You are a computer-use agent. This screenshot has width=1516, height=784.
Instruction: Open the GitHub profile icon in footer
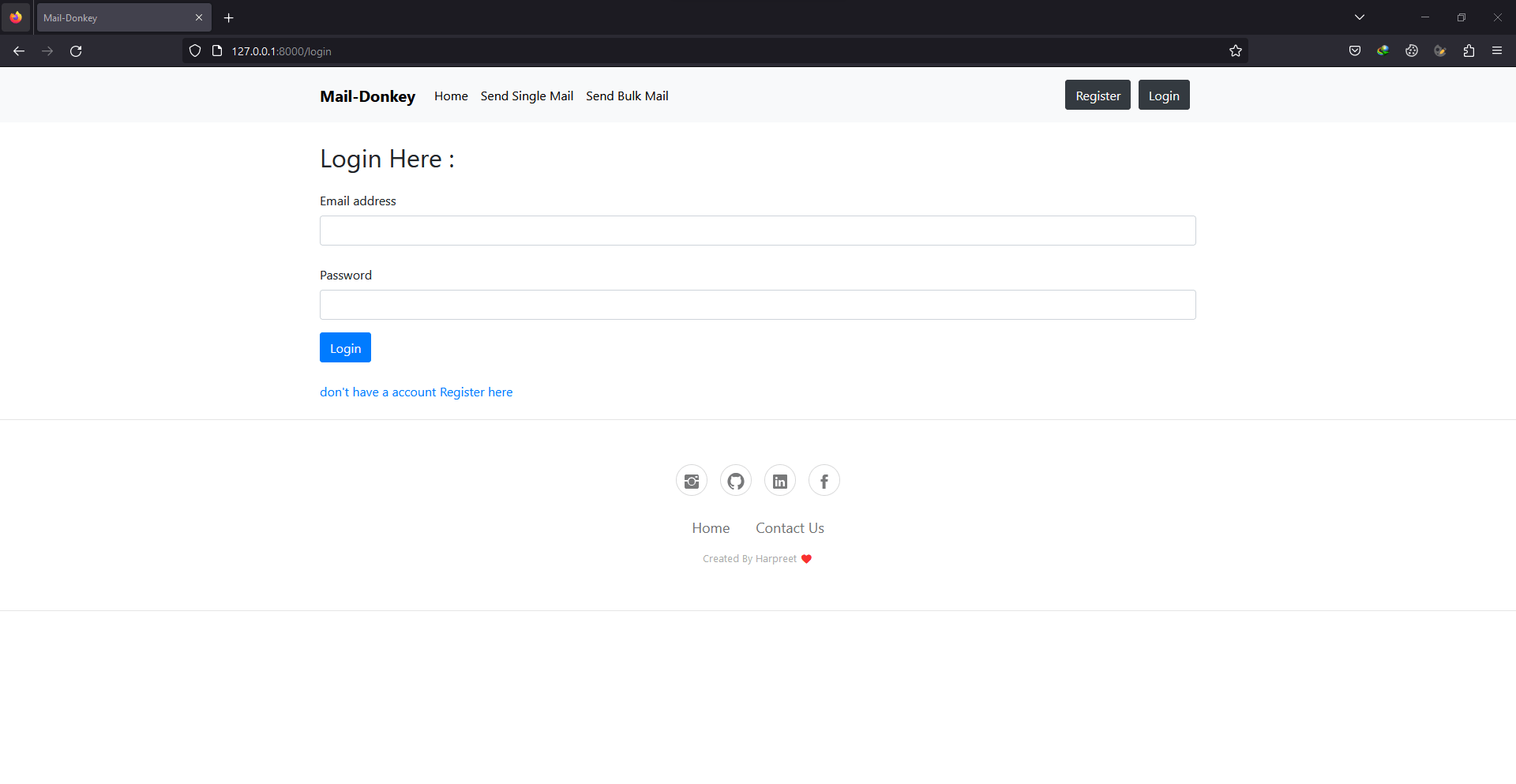(735, 480)
